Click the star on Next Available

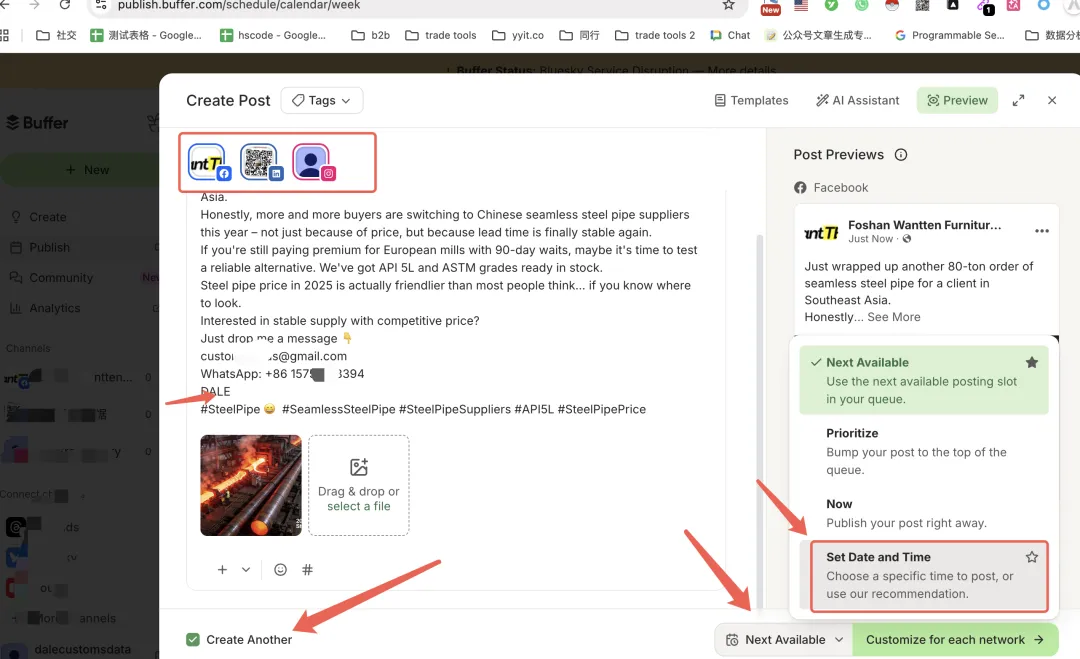coord(1032,362)
